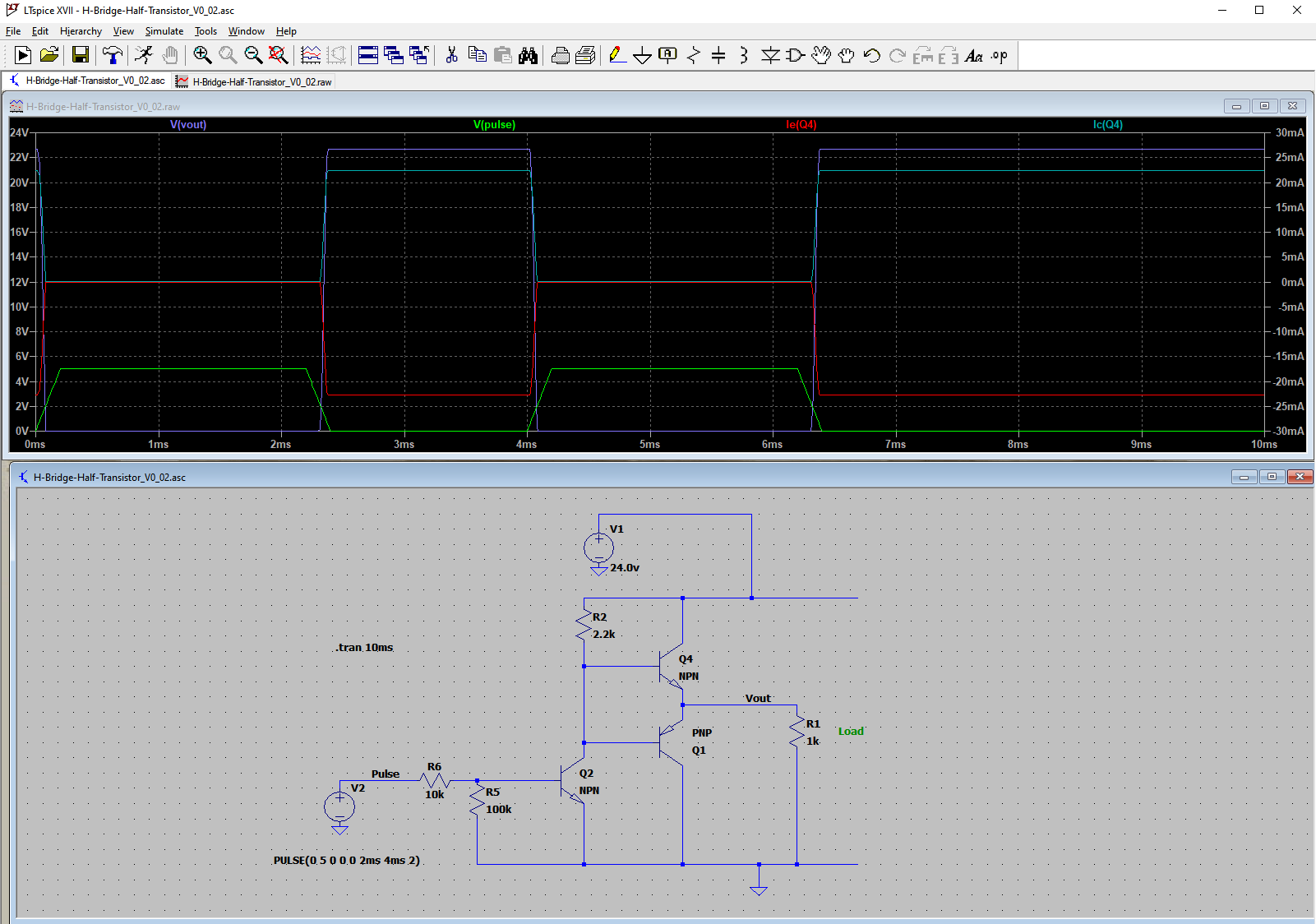The width and height of the screenshot is (1316, 924).
Task: Click the Autorange plot icon
Action: [x=311, y=55]
